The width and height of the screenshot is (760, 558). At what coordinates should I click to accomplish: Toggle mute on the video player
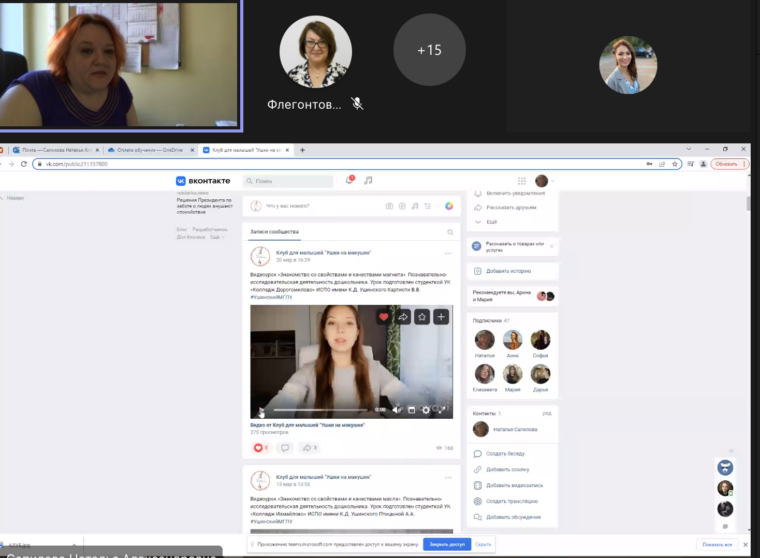[397, 409]
